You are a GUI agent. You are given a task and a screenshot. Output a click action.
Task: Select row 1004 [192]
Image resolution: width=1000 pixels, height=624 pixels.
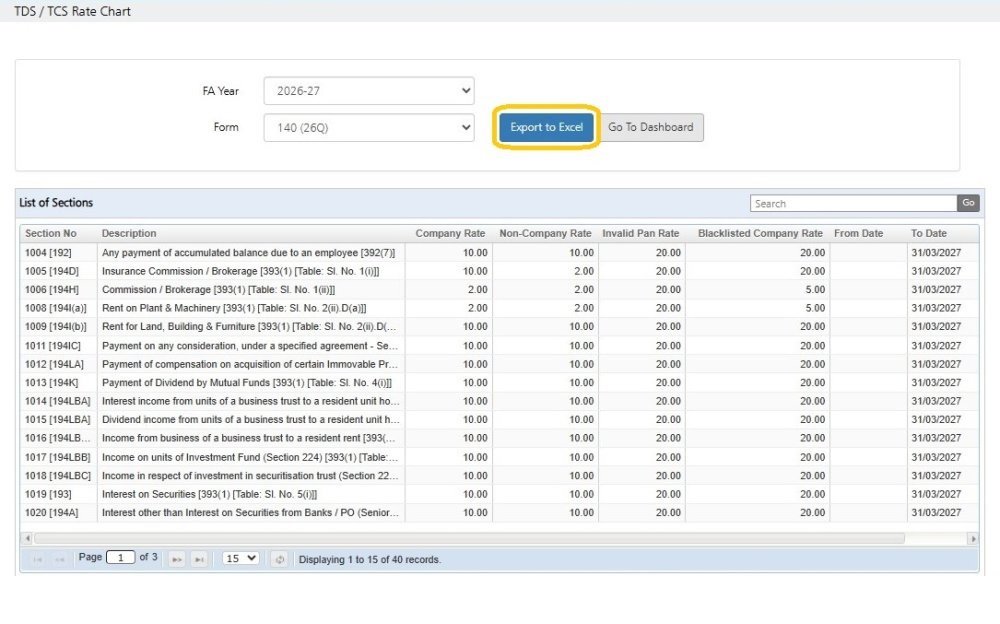[499, 253]
